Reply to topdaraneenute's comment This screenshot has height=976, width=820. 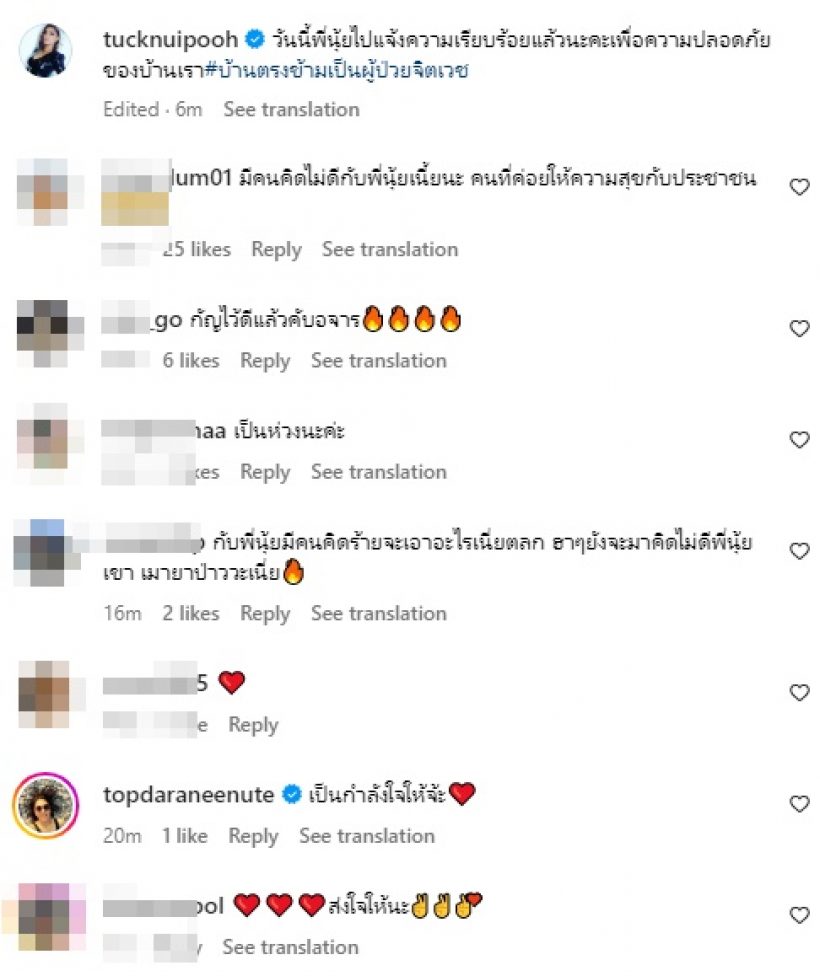point(253,836)
